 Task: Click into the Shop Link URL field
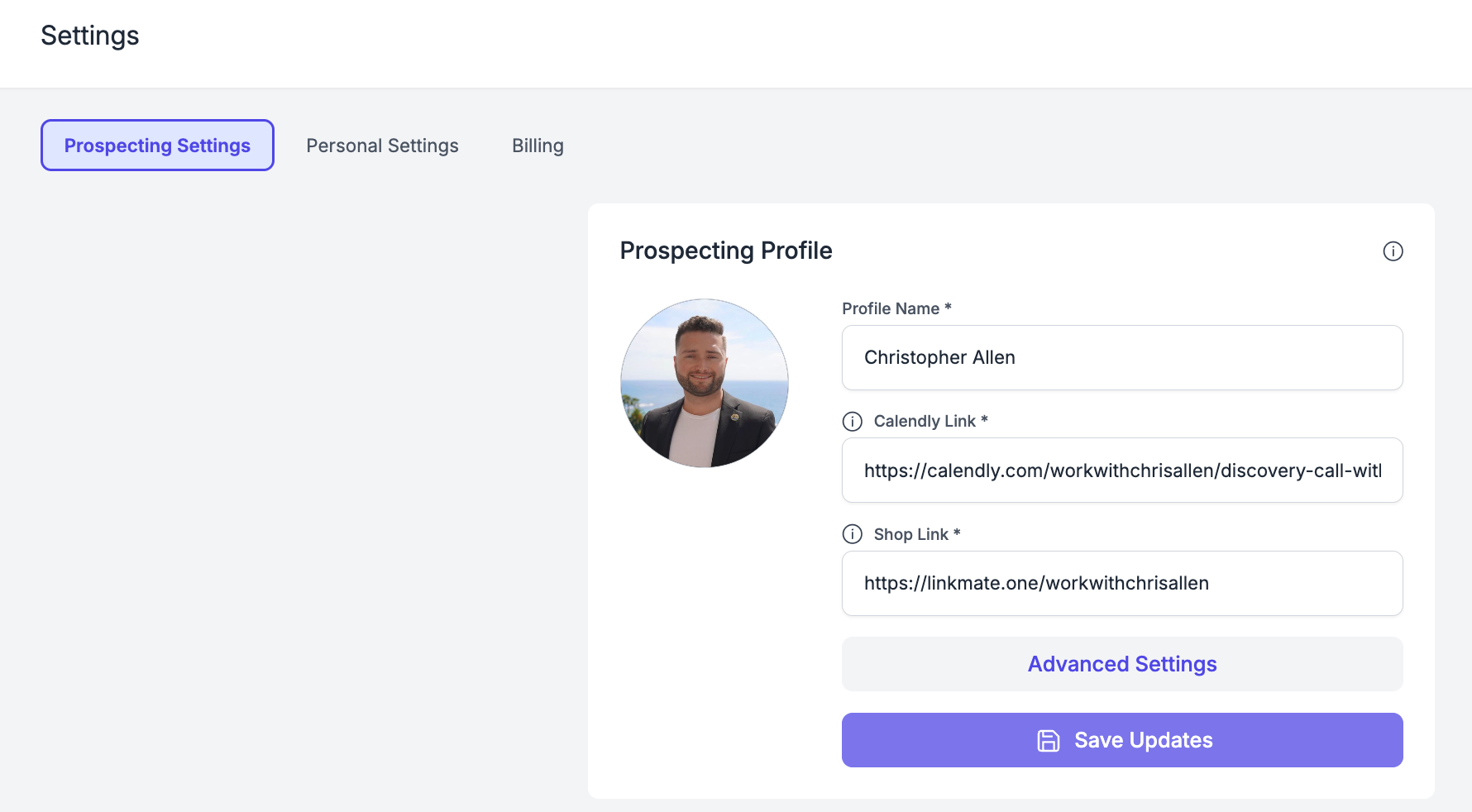click(1122, 583)
